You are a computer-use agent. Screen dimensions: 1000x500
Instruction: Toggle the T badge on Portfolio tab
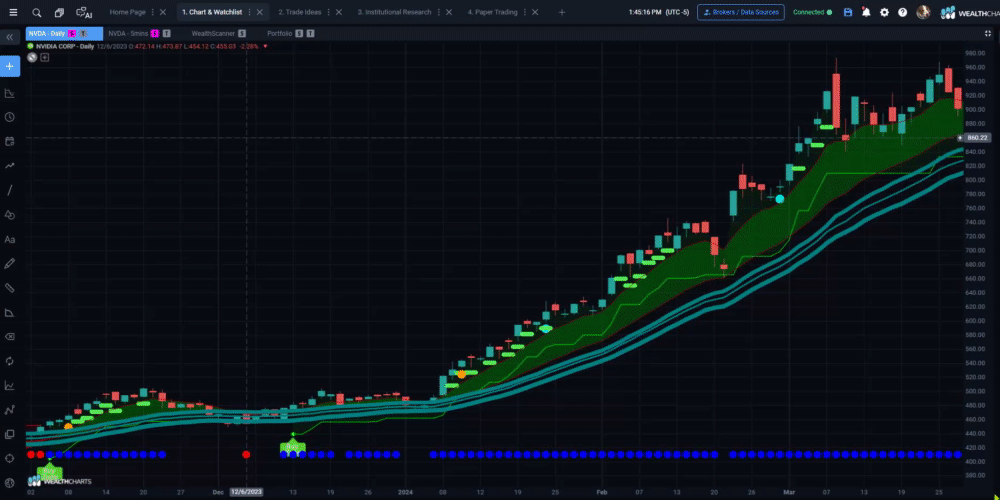coord(310,33)
